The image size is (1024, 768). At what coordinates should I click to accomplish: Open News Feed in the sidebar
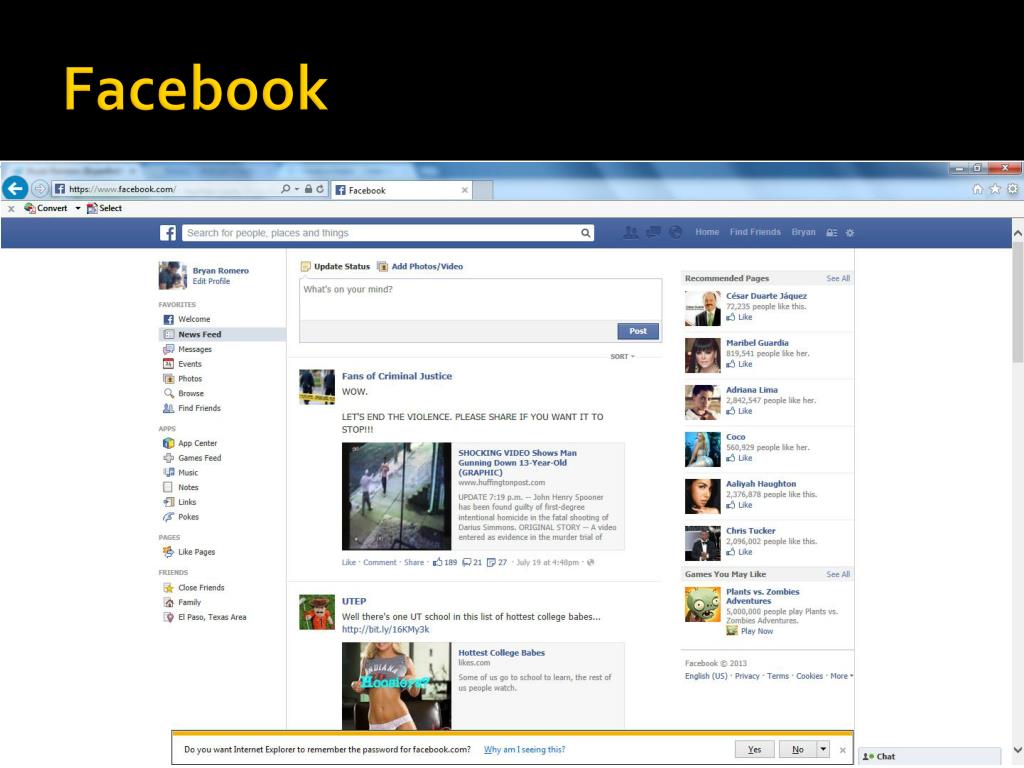click(x=222, y=334)
